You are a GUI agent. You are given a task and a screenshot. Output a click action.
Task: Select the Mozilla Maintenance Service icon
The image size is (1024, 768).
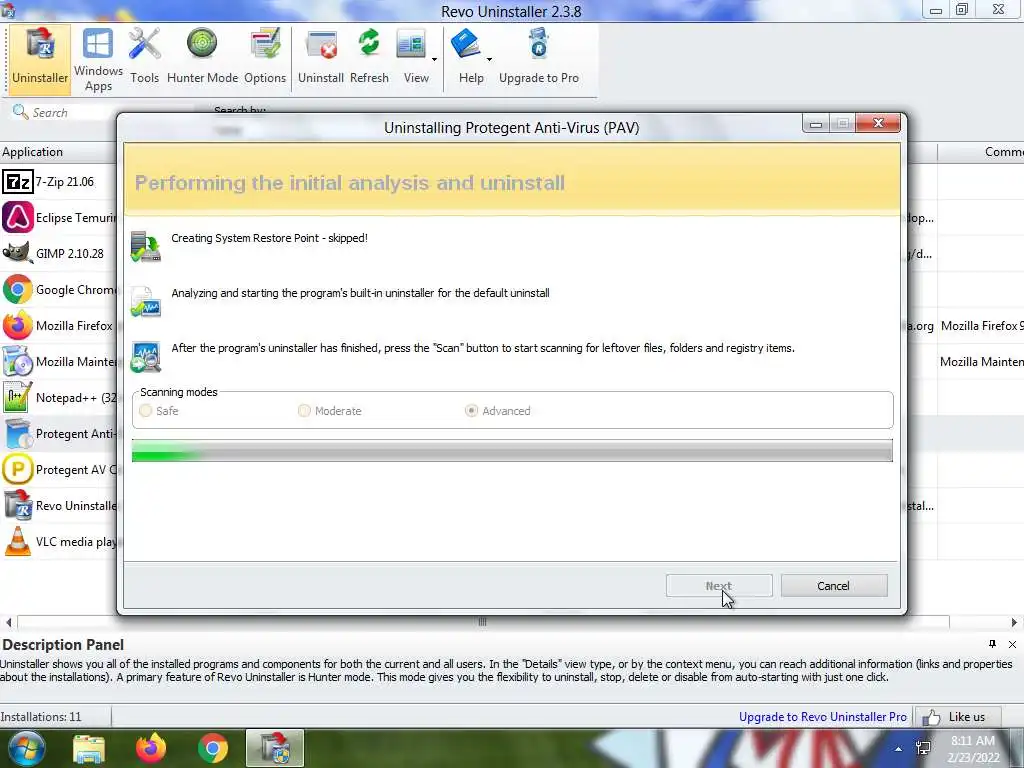click(18, 361)
